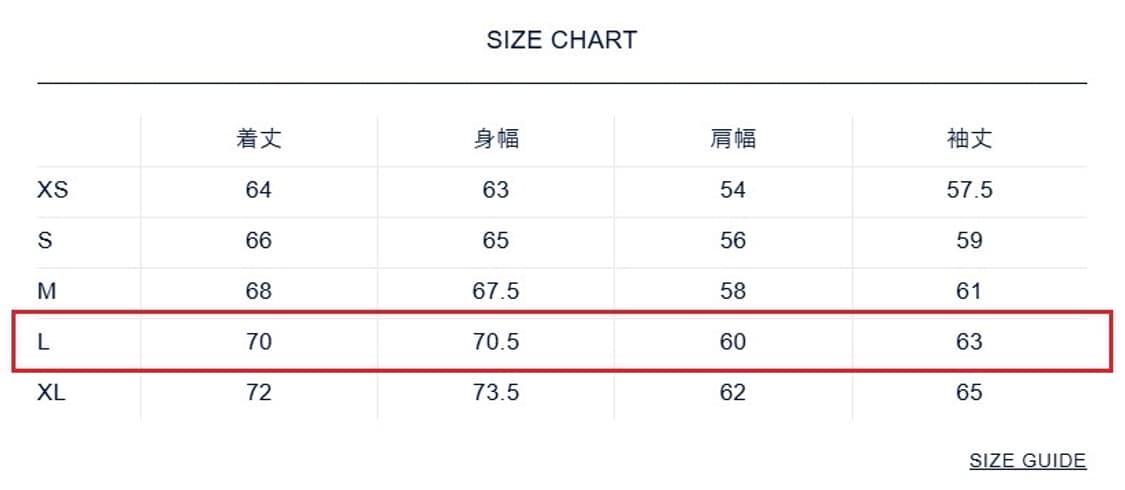
Task: Select the XS size row label
Action: (x=53, y=190)
